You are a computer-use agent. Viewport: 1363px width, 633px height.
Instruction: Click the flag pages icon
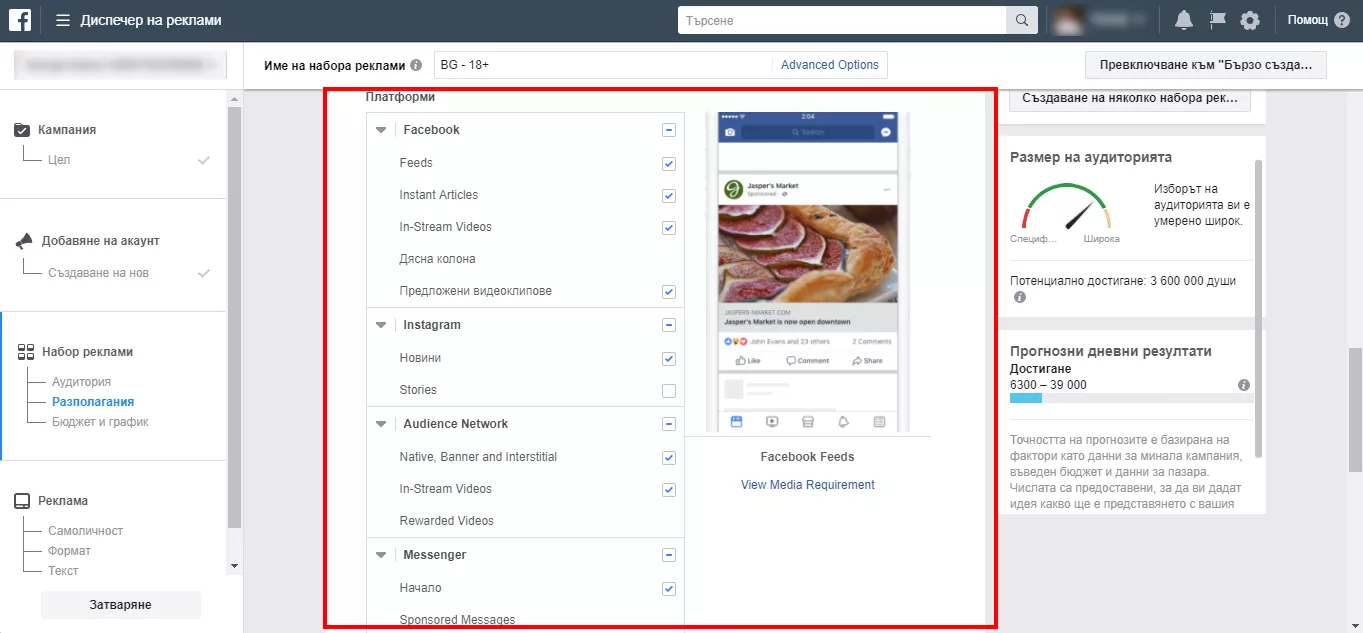[x=1217, y=20]
